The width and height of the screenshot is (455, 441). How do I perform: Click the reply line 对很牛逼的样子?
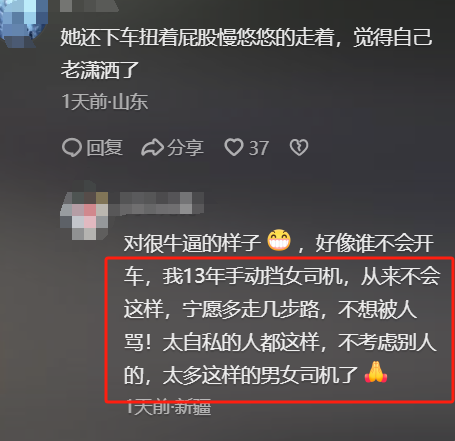192,243
